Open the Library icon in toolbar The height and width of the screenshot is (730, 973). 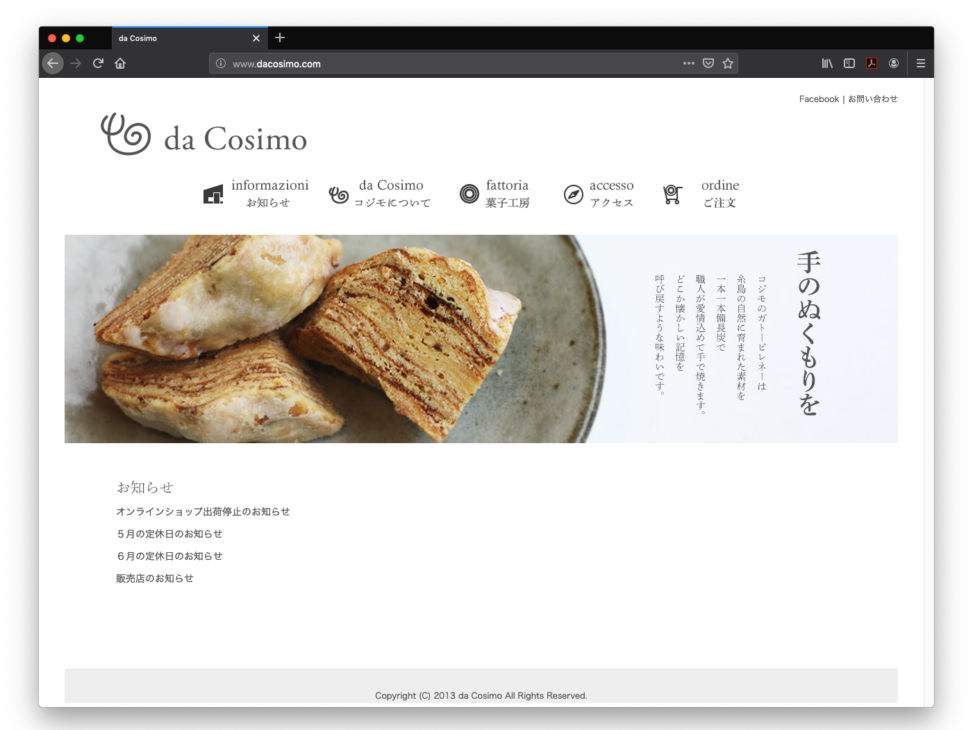(x=827, y=63)
